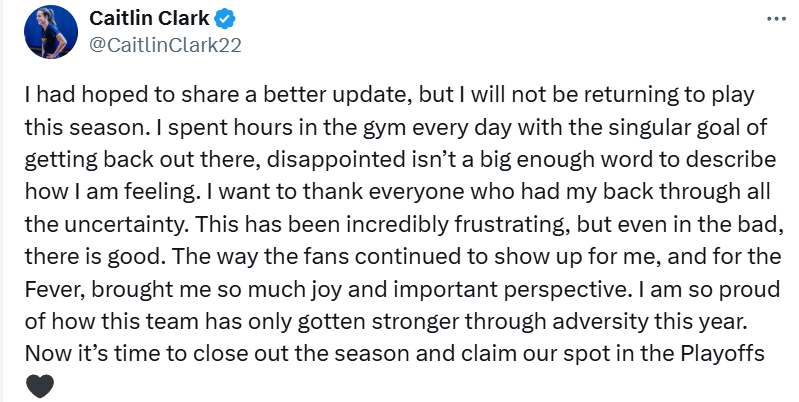Image resolution: width=799 pixels, height=402 pixels.
Task: Click Caitlin Clark's profile avatar photo
Action: 50,31
